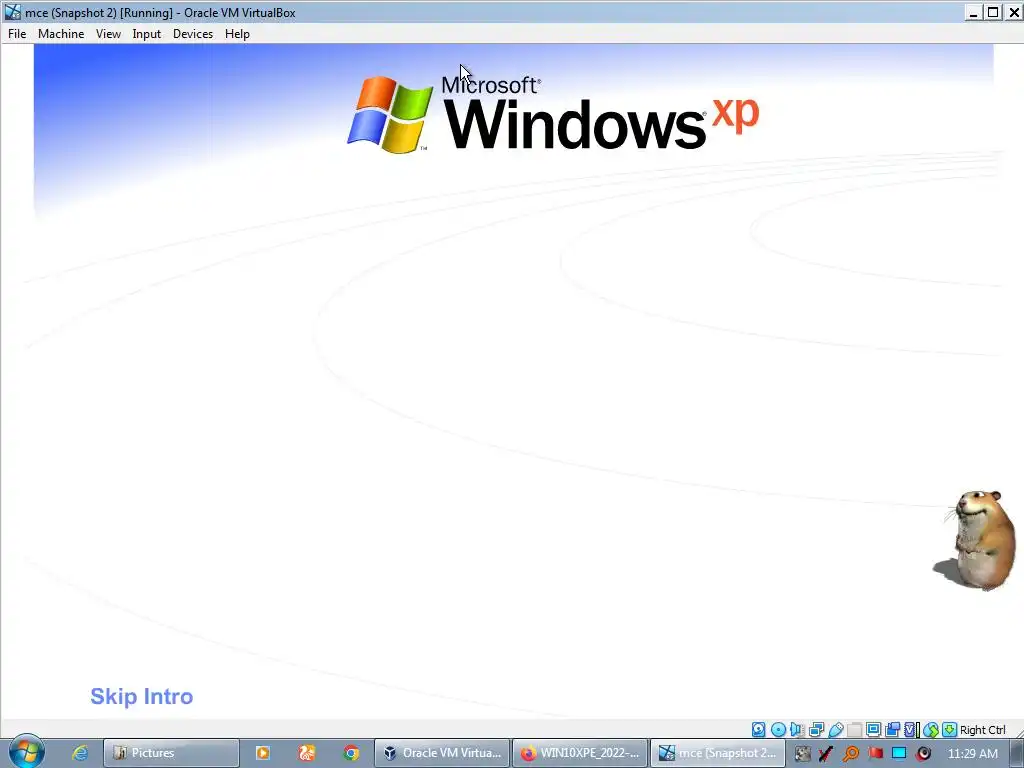1024x768 pixels.
Task: Click the grayed shared folders indicator
Action: (x=854, y=729)
